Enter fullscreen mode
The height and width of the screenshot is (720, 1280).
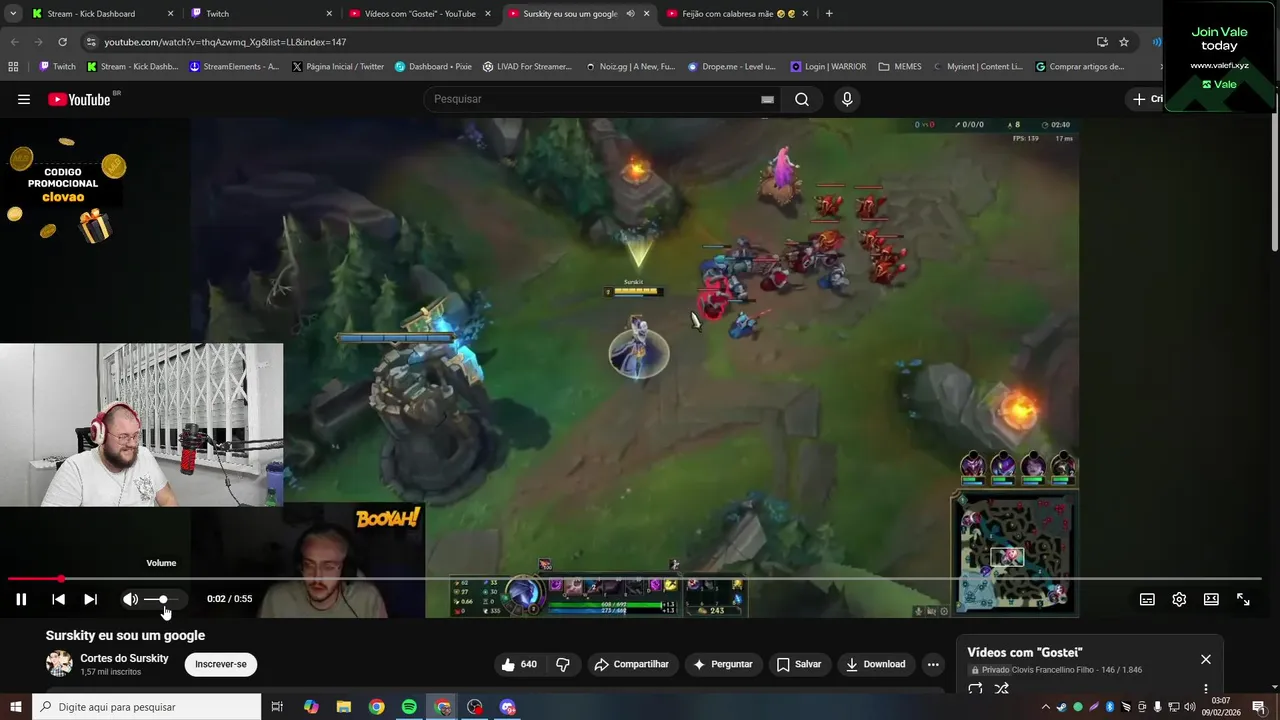pyautogui.click(x=1243, y=599)
